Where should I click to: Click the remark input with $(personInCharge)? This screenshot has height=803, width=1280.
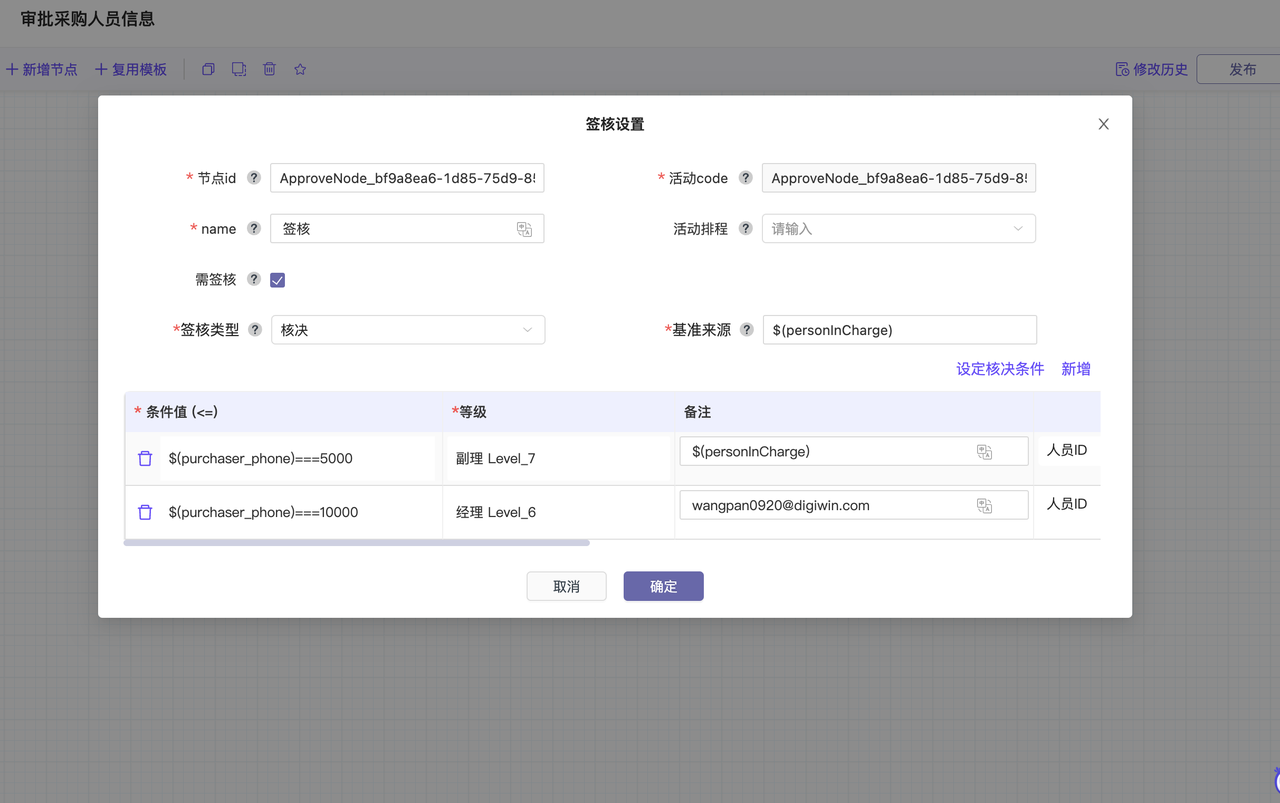coord(854,451)
